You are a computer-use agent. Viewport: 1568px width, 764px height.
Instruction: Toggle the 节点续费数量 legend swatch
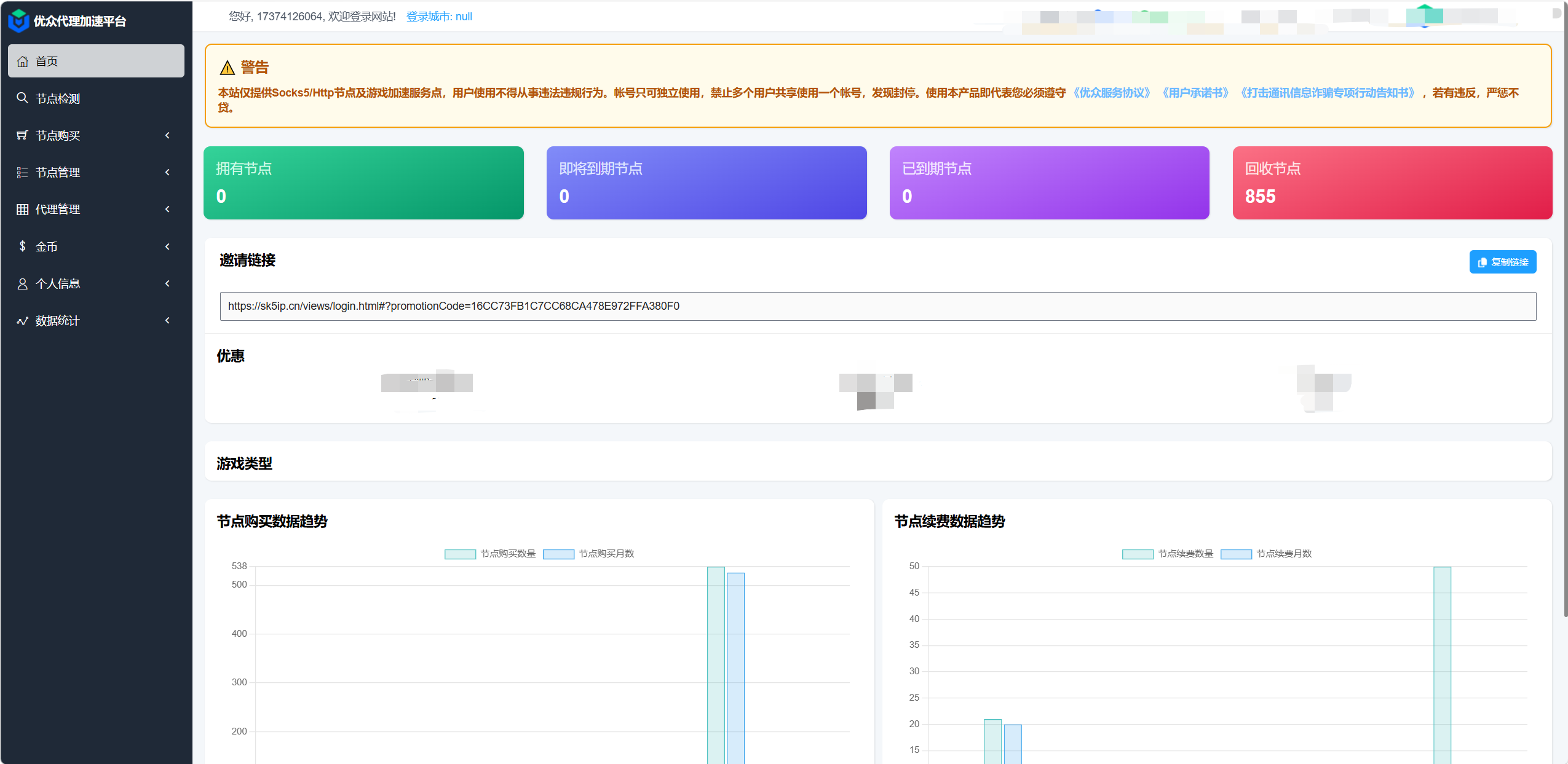(1138, 554)
